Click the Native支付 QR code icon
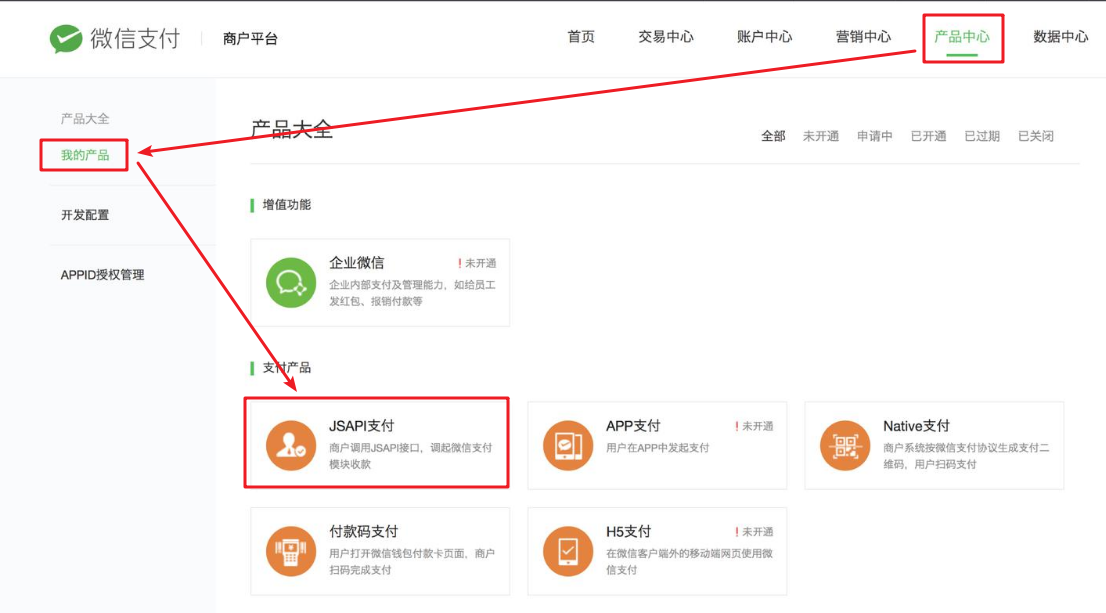Viewport: 1106px width, 613px height. tap(845, 445)
